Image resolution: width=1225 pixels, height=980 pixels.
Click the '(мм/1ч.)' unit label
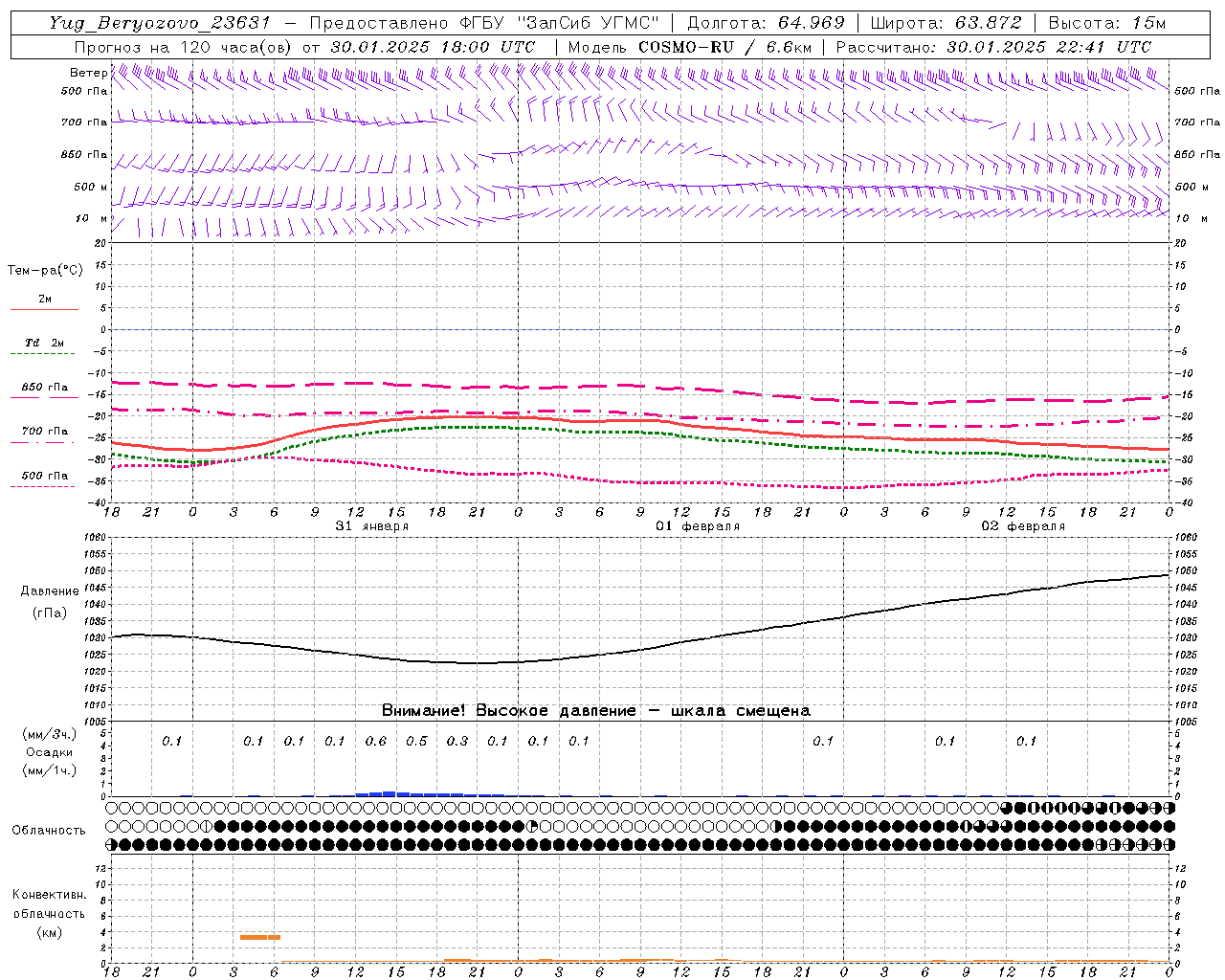coord(50,770)
